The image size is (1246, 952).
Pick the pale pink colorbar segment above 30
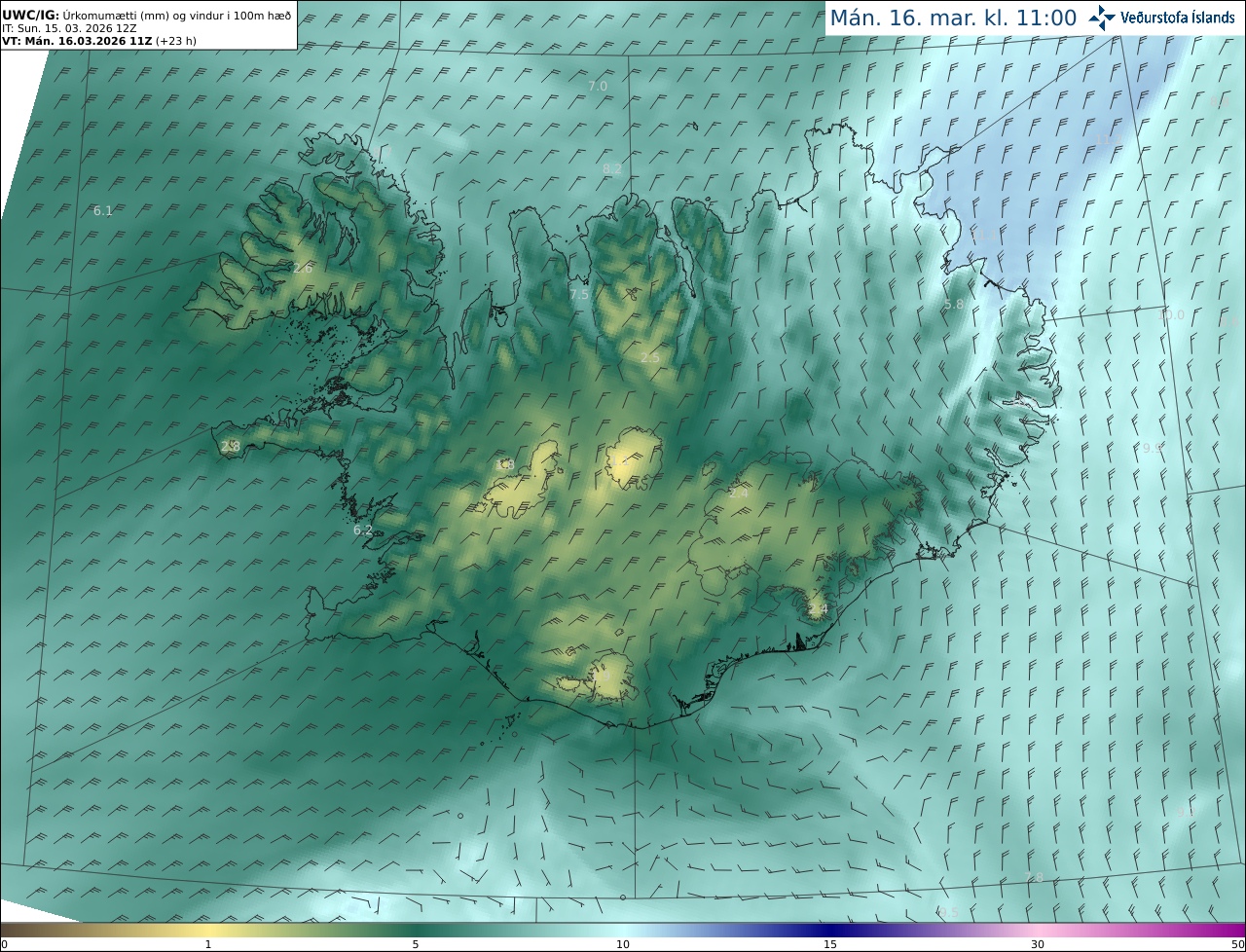click(1038, 930)
